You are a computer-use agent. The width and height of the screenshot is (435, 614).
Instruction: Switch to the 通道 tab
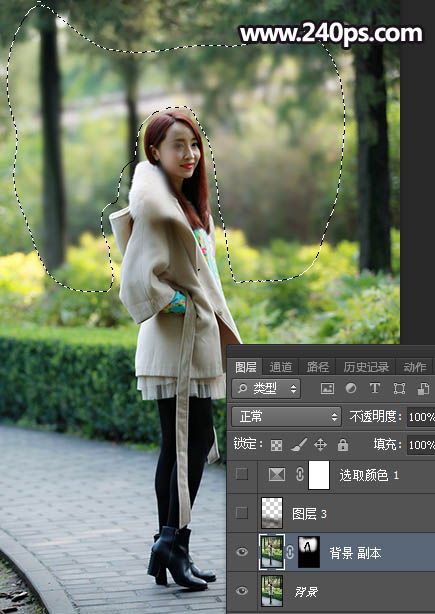[281, 367]
